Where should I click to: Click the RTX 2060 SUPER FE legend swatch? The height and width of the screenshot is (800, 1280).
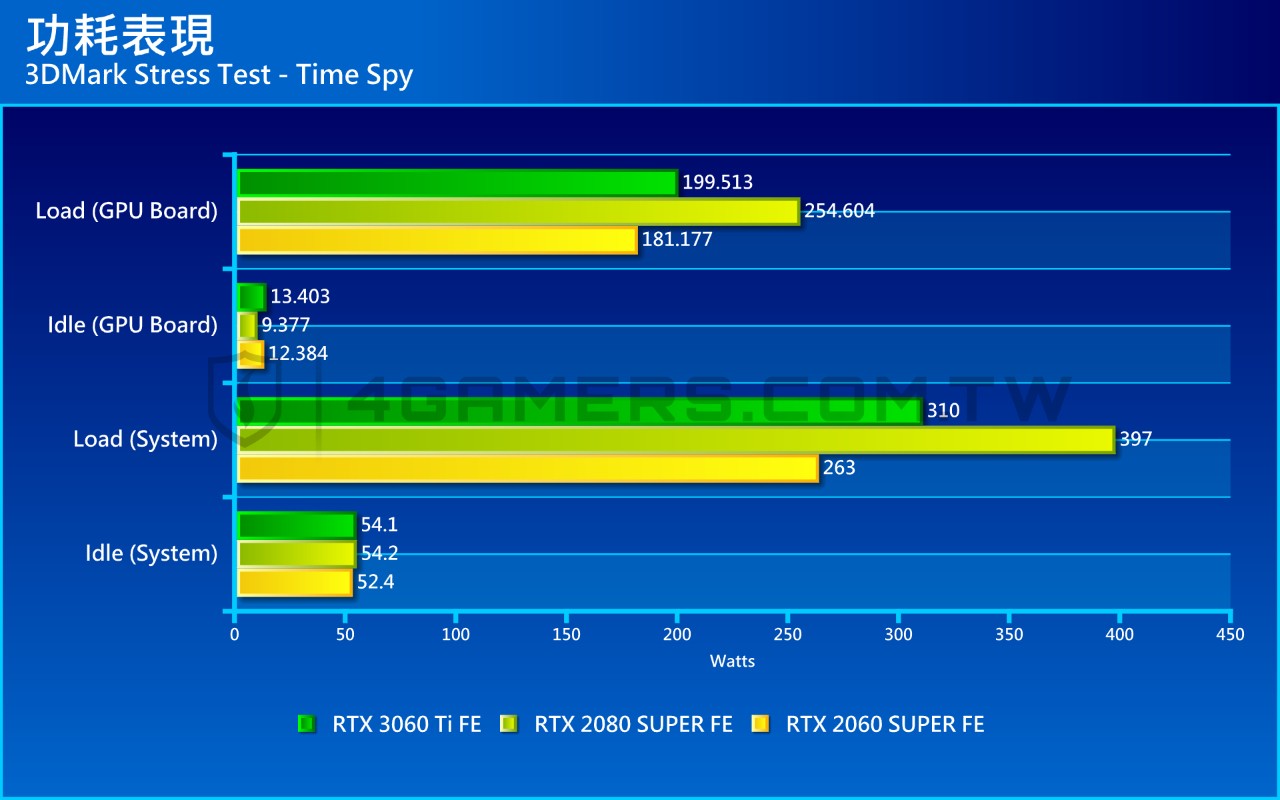click(x=760, y=724)
